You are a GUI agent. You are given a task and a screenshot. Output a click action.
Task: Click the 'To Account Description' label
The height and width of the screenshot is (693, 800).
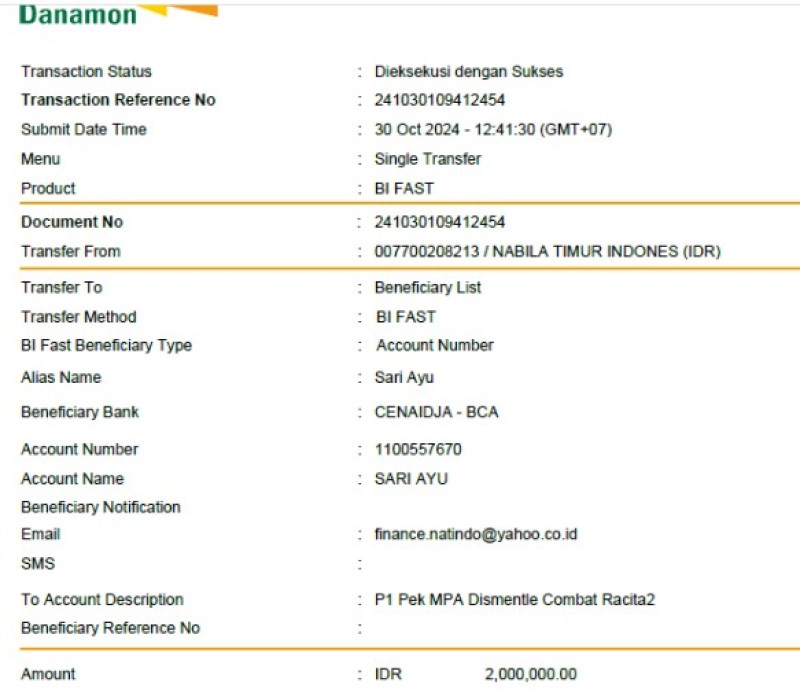[102, 600]
